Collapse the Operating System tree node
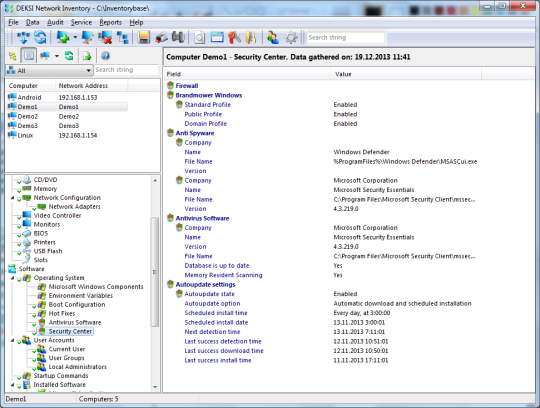540x408 pixels. 13,278
